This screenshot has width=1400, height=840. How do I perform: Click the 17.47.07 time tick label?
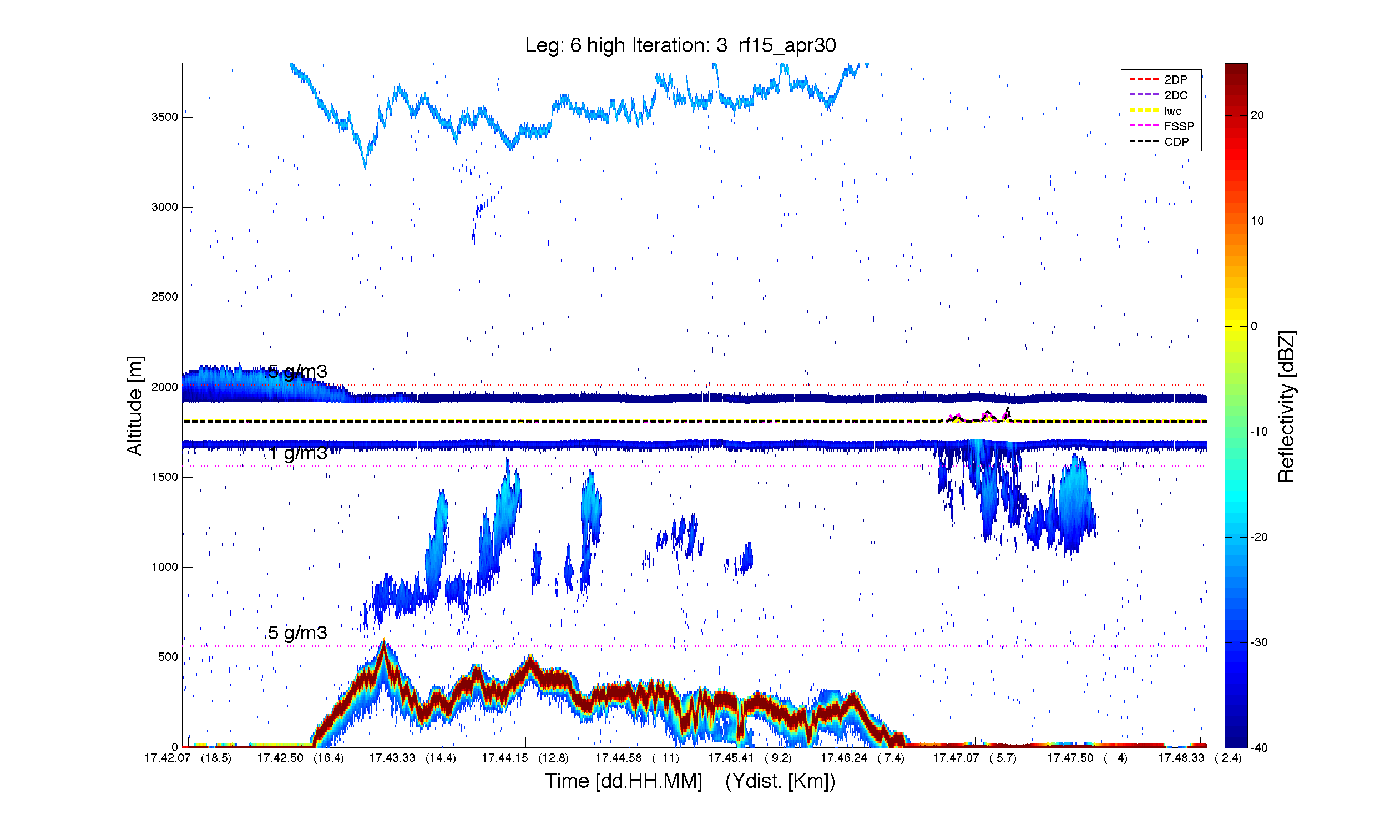coord(956,758)
